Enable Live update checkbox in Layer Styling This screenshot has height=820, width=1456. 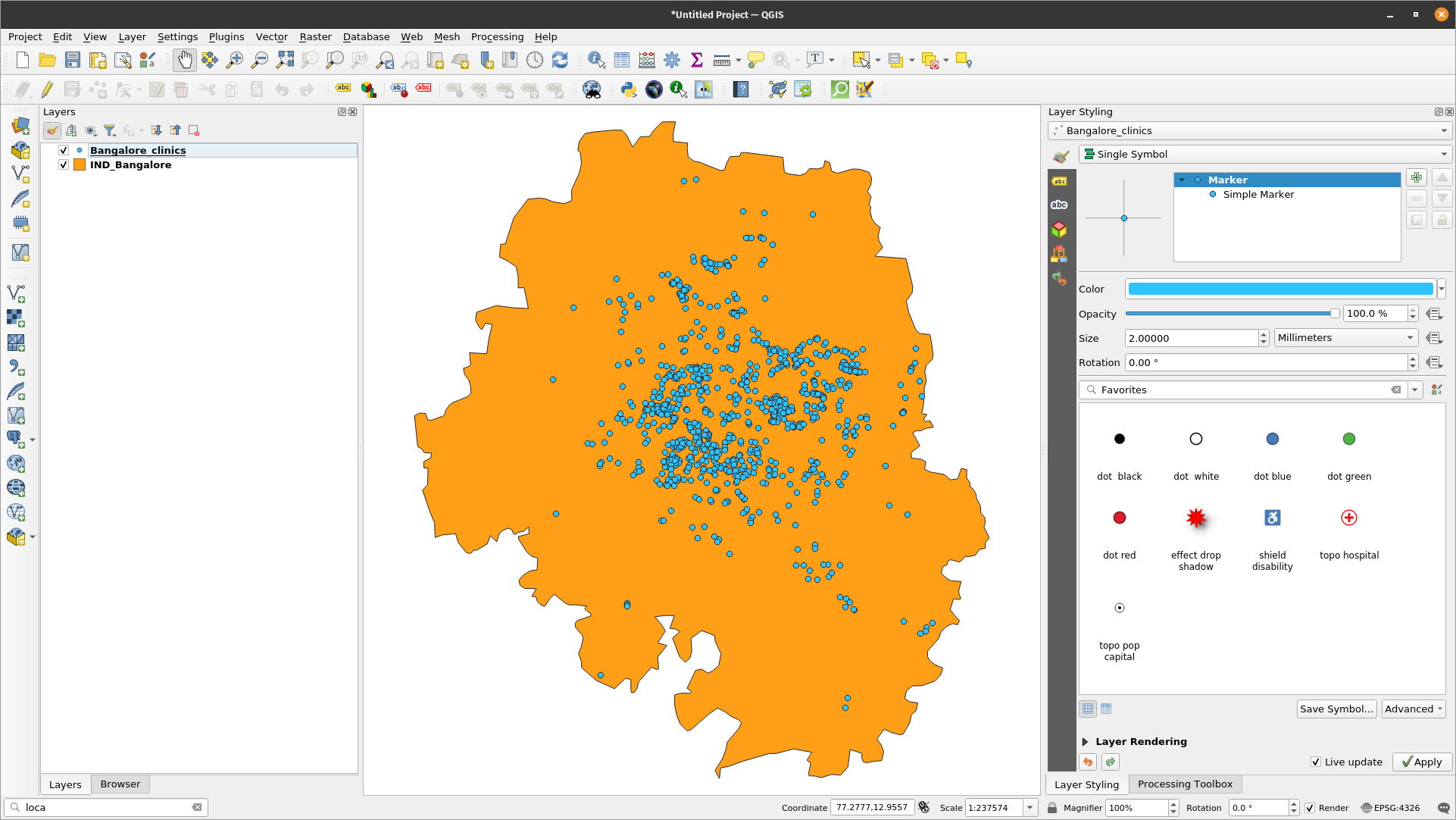(1317, 762)
